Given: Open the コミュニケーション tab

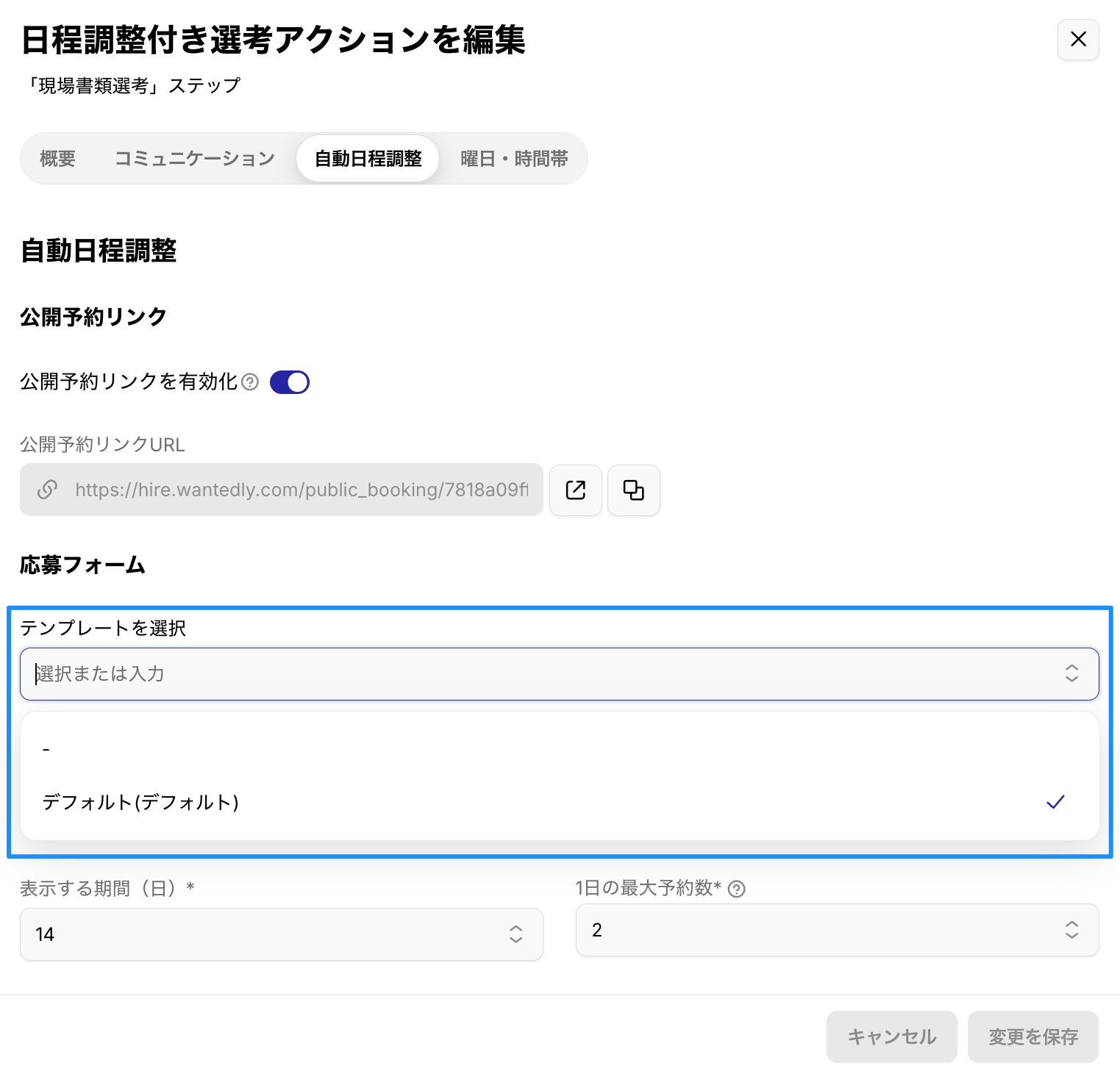Looking at the screenshot, I should click(194, 159).
